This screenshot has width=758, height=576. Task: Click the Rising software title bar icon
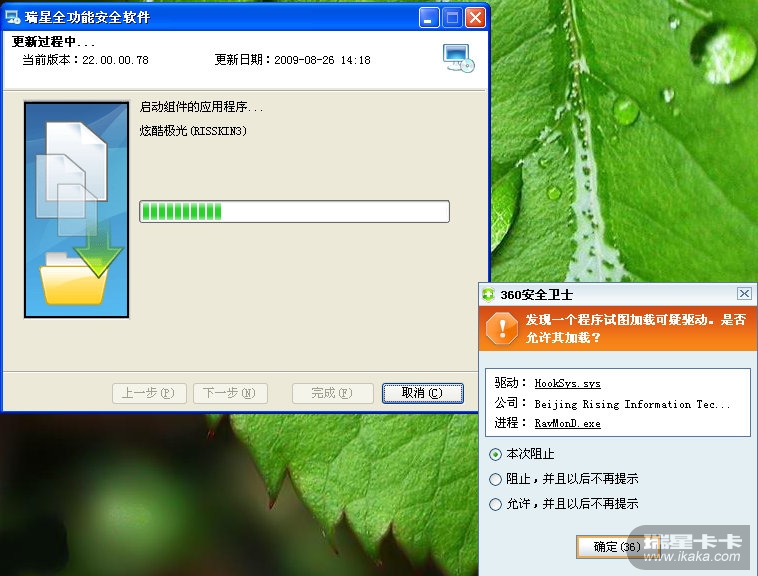[x=12, y=17]
